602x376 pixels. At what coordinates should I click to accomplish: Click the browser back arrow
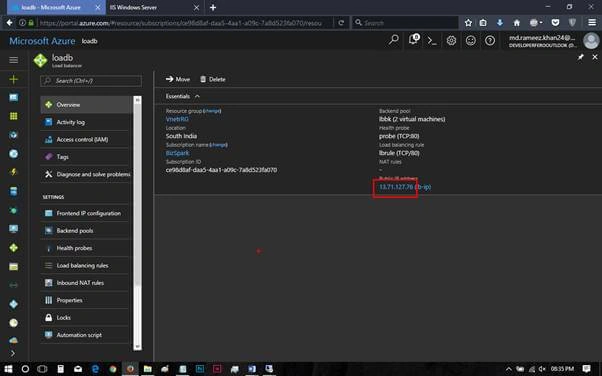(x=9, y=23)
